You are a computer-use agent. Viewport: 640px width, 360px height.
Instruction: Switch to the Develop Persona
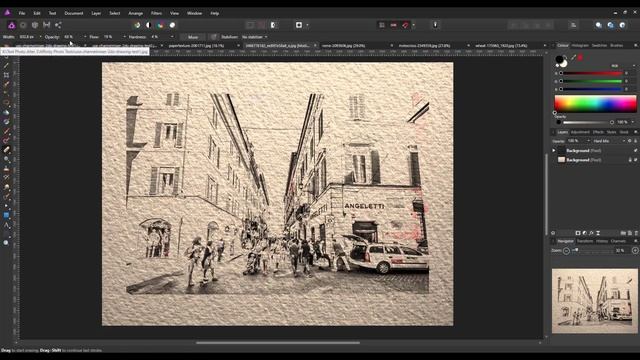point(35,25)
